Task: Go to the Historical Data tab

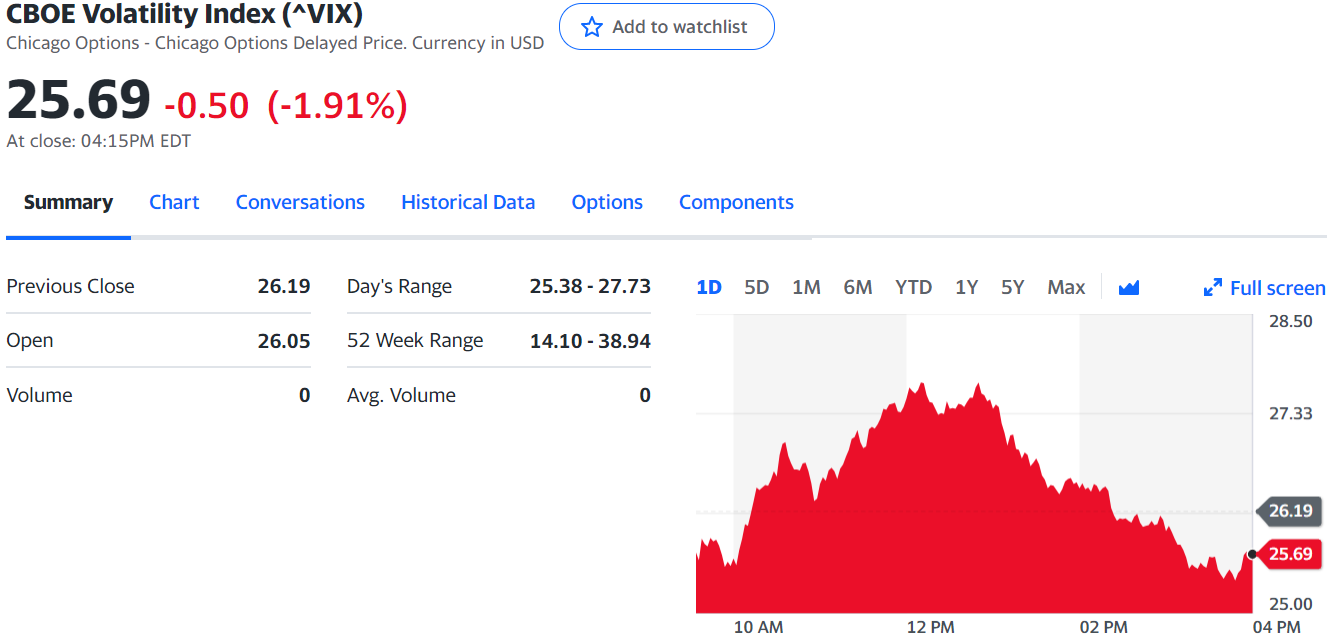Action: pyautogui.click(x=468, y=202)
